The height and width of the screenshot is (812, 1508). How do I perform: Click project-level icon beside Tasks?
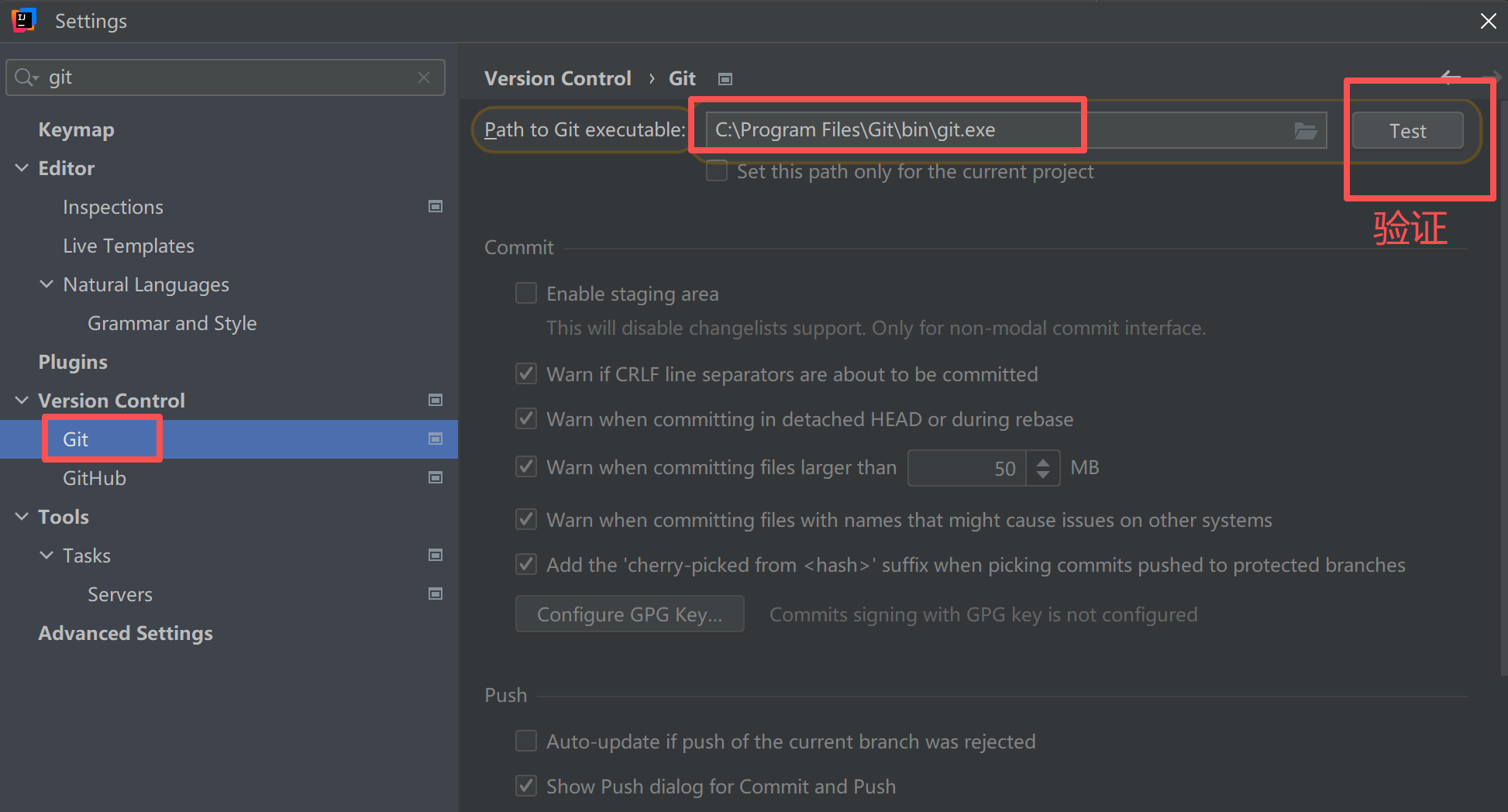click(436, 555)
